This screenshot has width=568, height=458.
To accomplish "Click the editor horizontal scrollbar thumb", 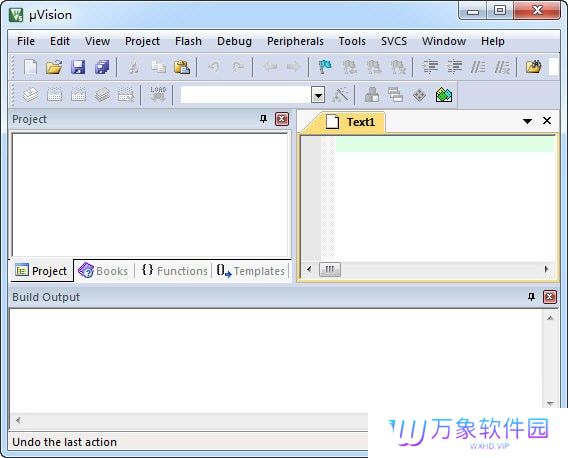I will click(330, 270).
